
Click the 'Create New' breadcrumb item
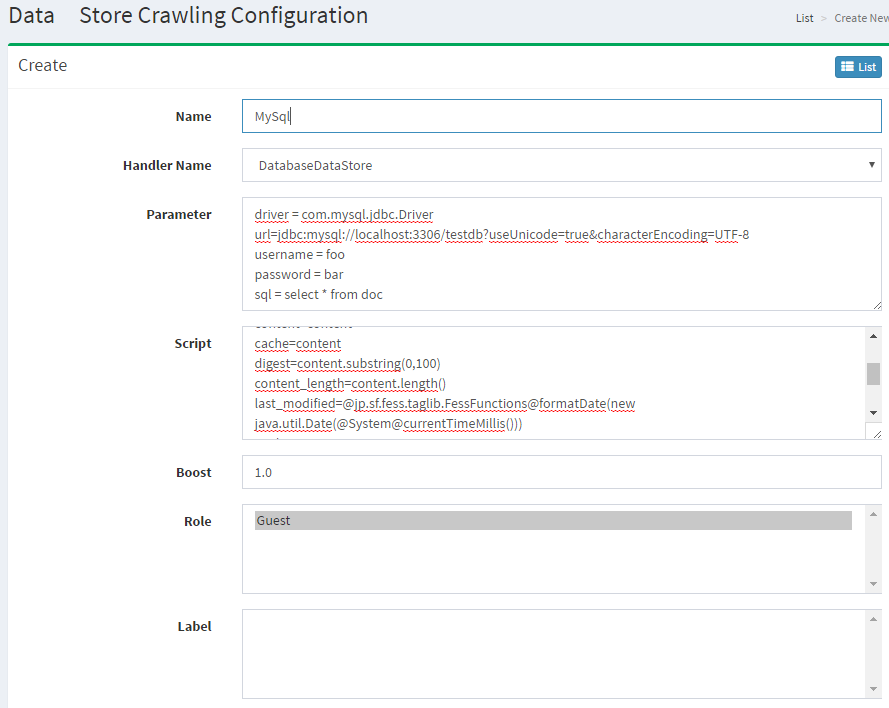(862, 17)
